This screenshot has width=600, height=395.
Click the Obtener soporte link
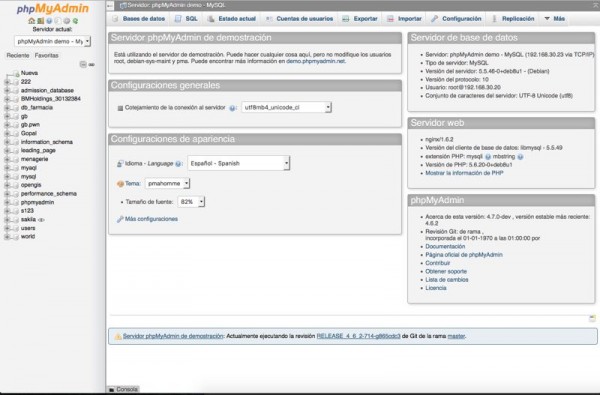coord(446,271)
